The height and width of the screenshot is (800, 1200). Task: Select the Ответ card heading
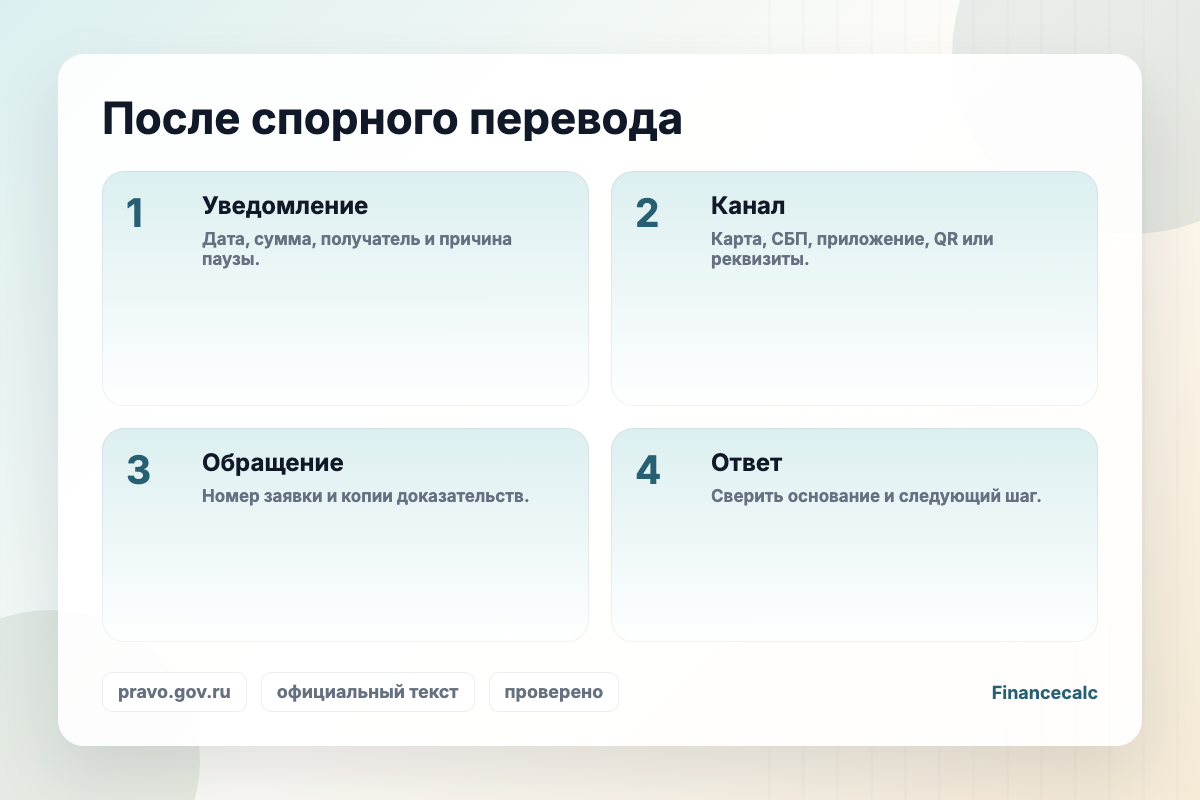click(x=746, y=463)
